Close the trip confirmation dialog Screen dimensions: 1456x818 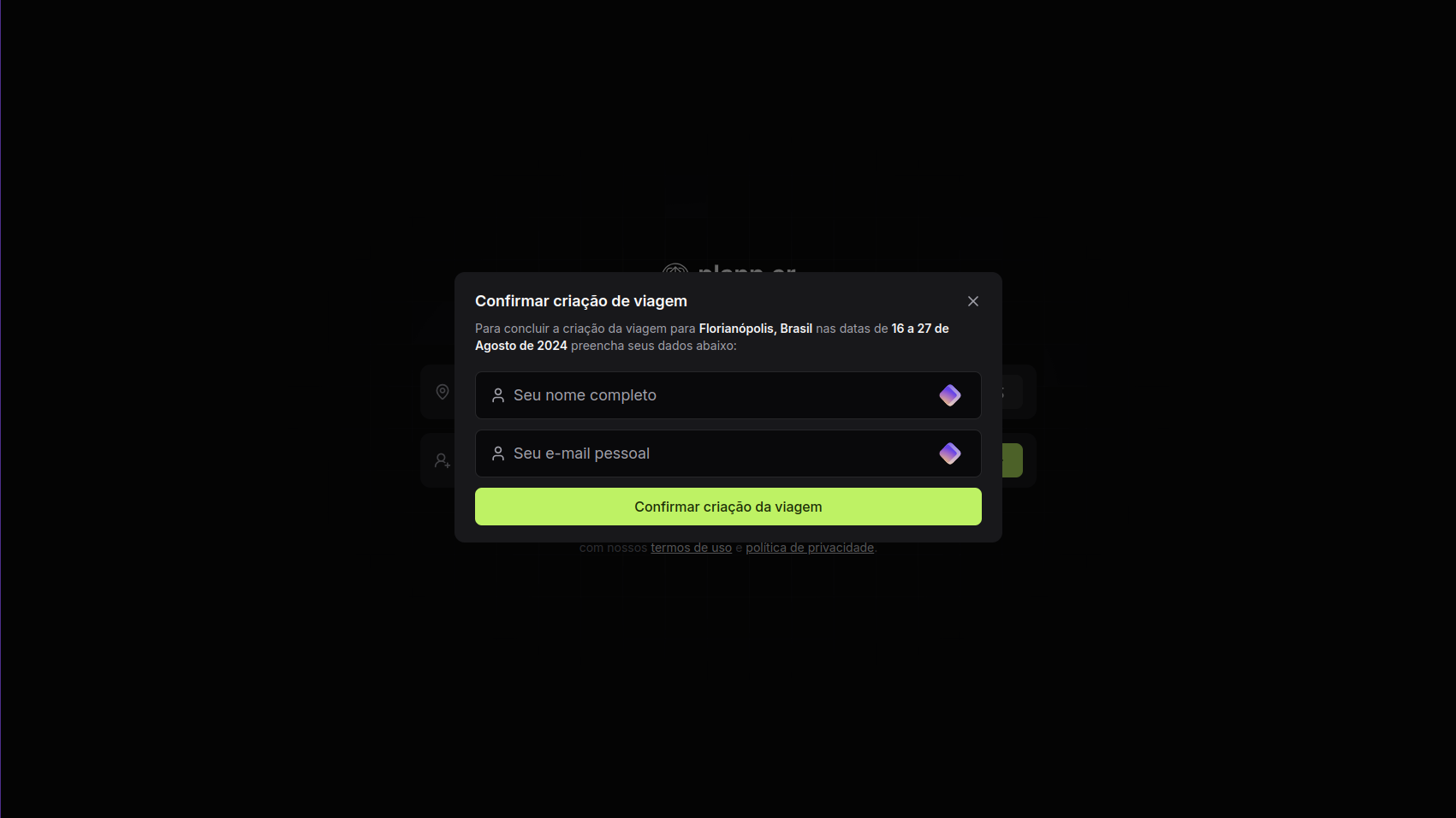(973, 301)
